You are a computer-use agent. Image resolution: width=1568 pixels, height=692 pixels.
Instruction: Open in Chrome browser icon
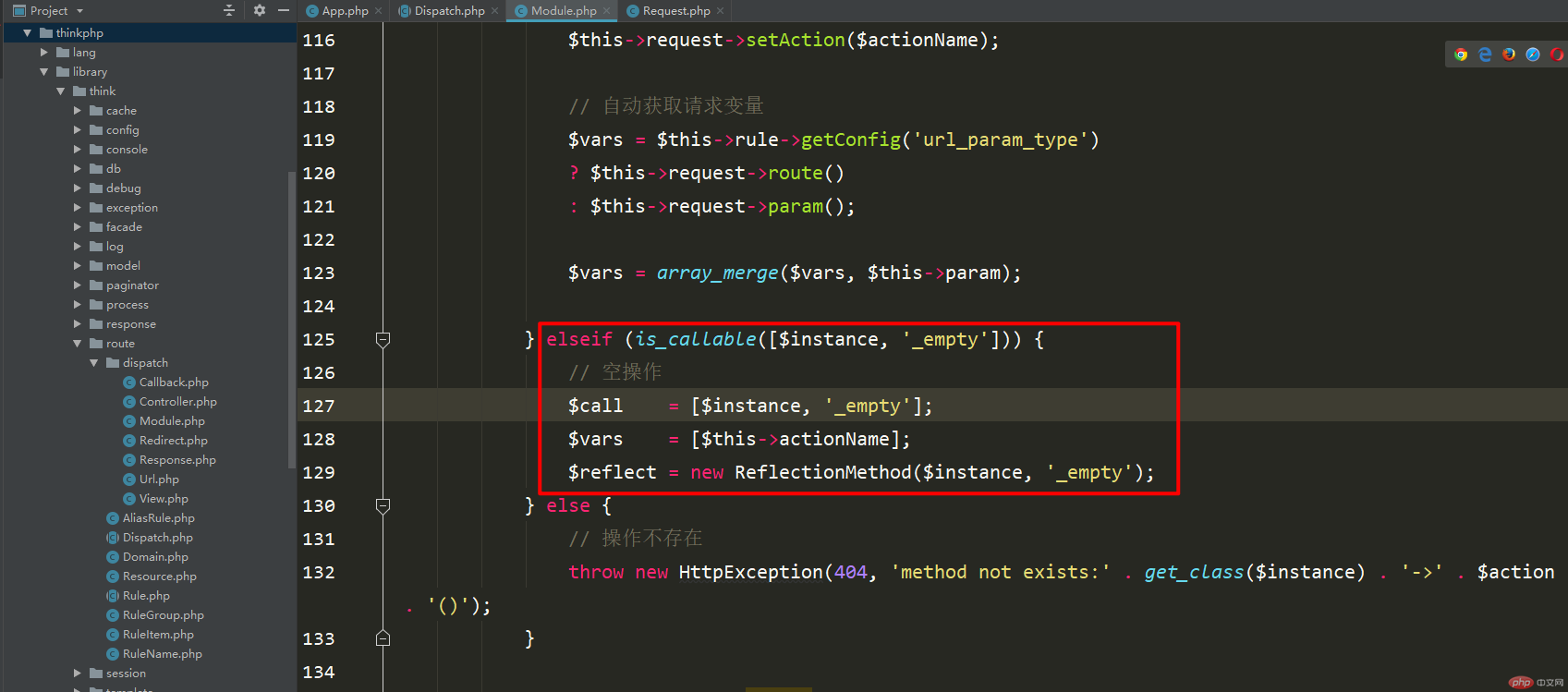coord(1461,55)
